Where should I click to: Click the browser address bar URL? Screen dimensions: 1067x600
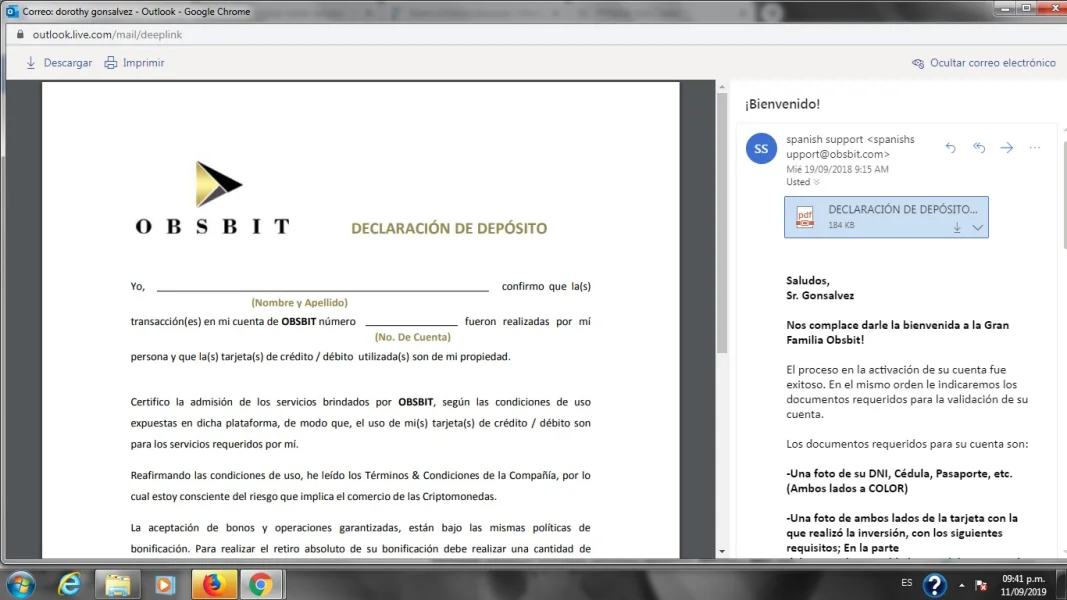[x=107, y=34]
